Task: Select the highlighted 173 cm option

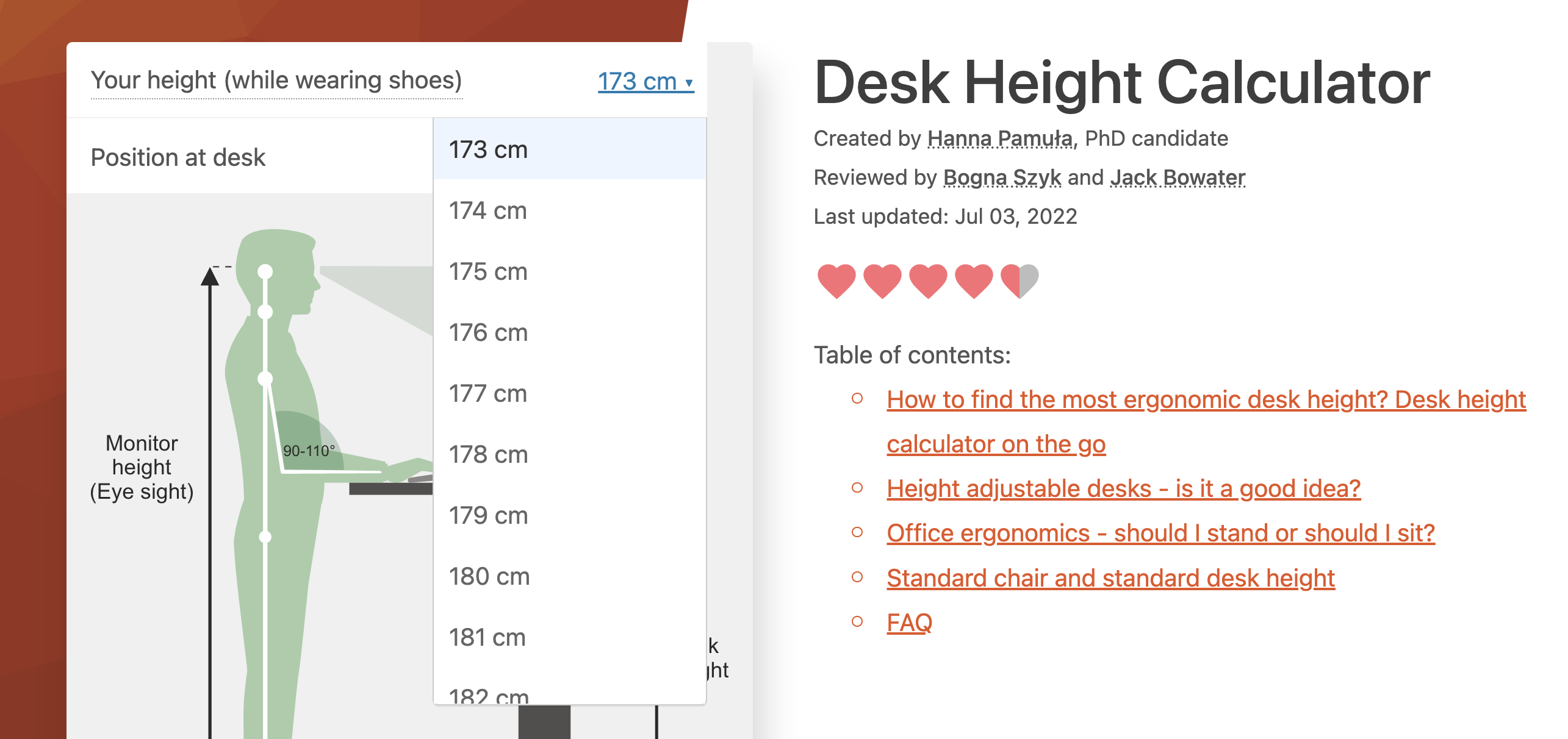Action: [488, 150]
